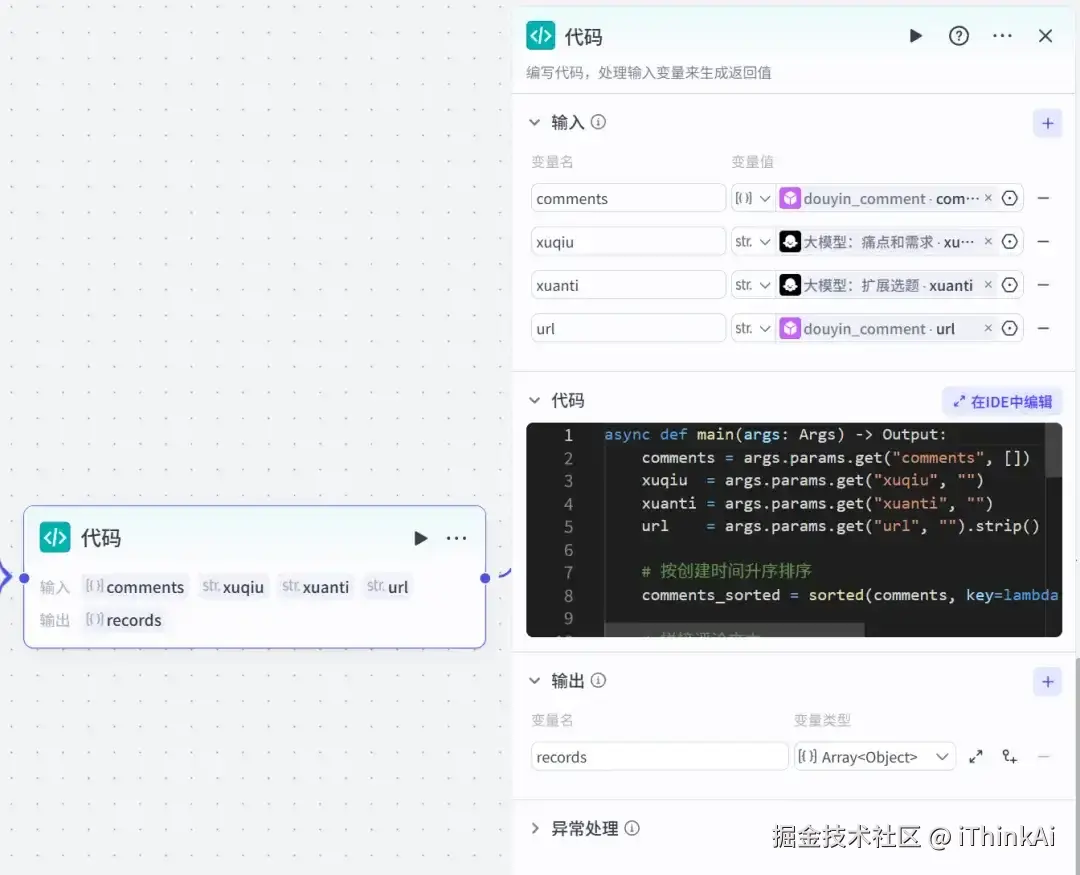Edit the records output name field
This screenshot has height=875, width=1080.
point(659,756)
